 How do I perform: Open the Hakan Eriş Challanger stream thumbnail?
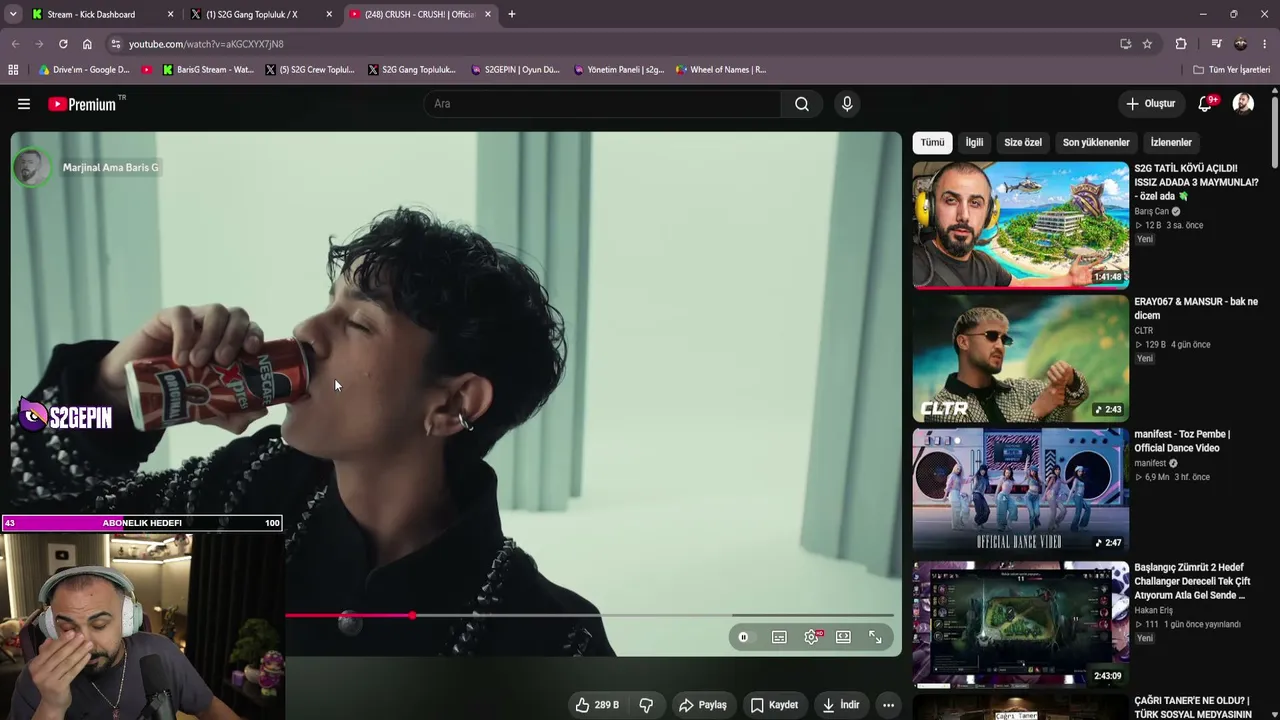pos(1021,624)
